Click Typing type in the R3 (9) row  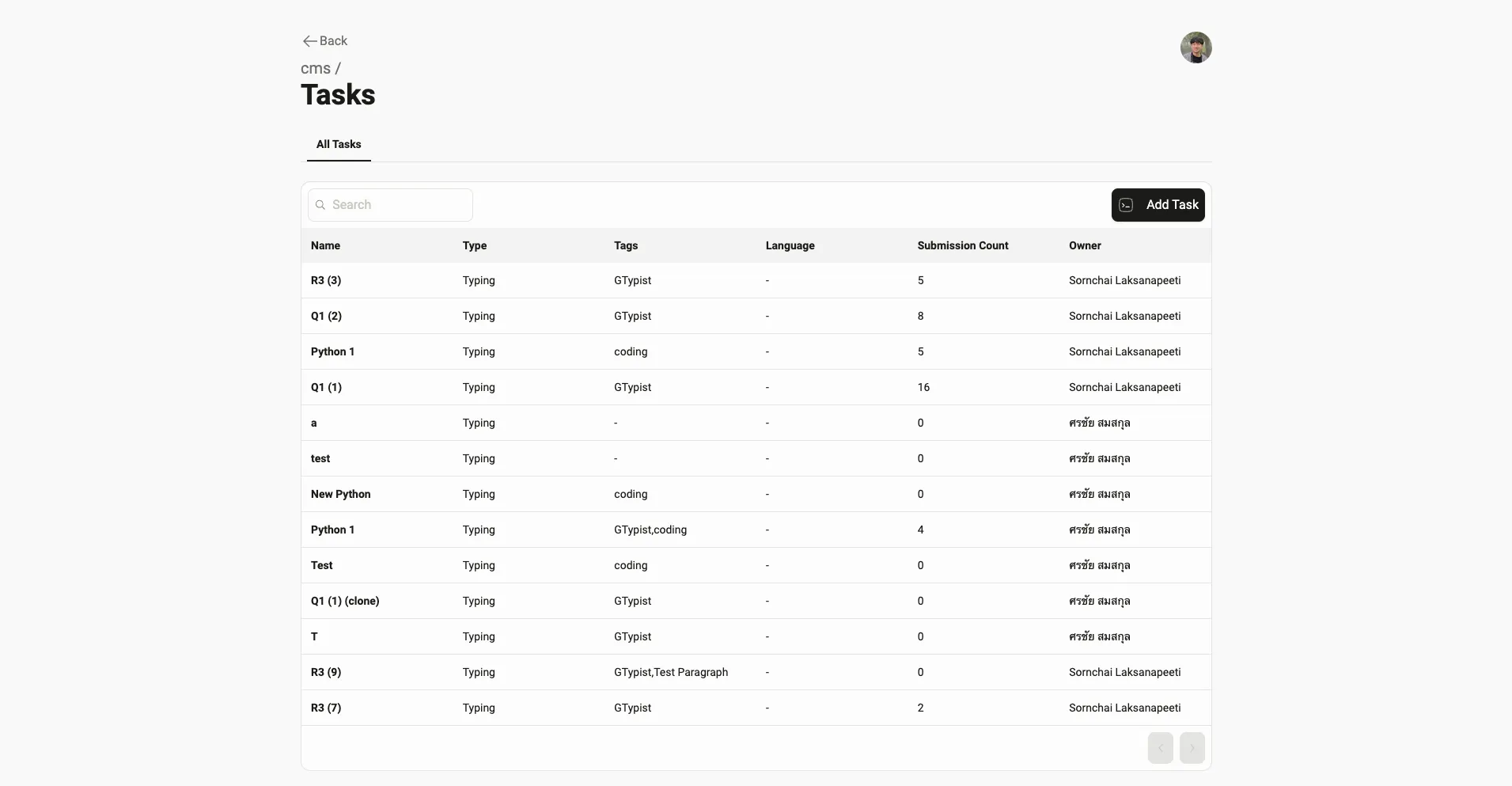479,672
